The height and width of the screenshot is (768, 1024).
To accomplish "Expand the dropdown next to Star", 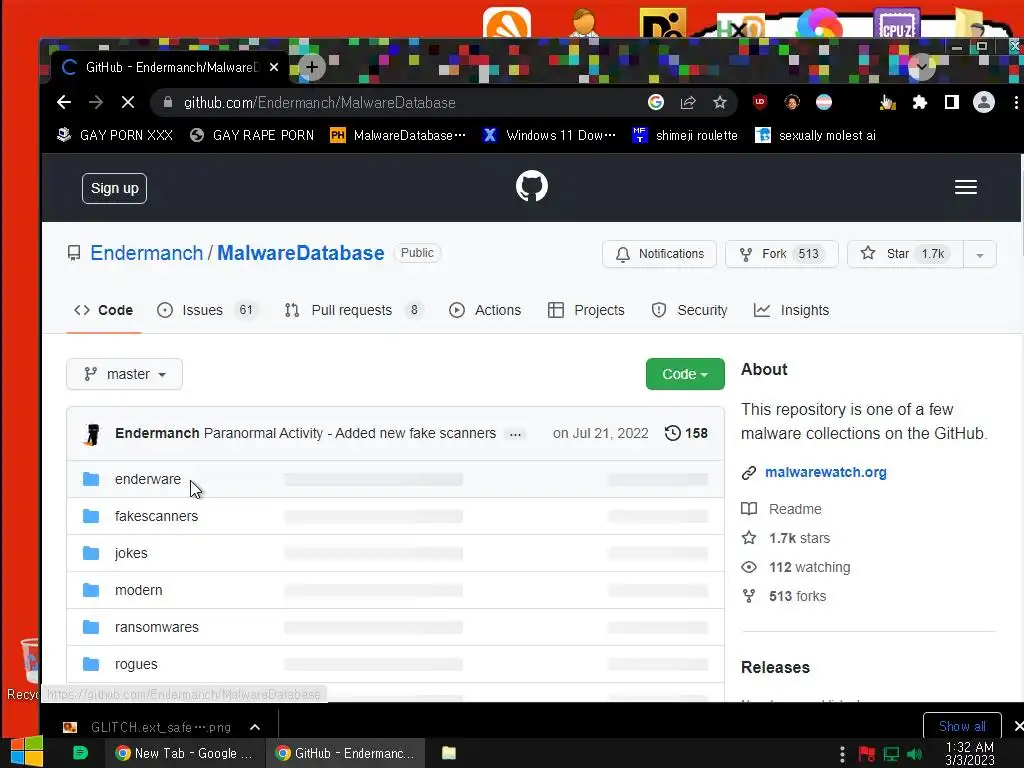I will point(980,255).
